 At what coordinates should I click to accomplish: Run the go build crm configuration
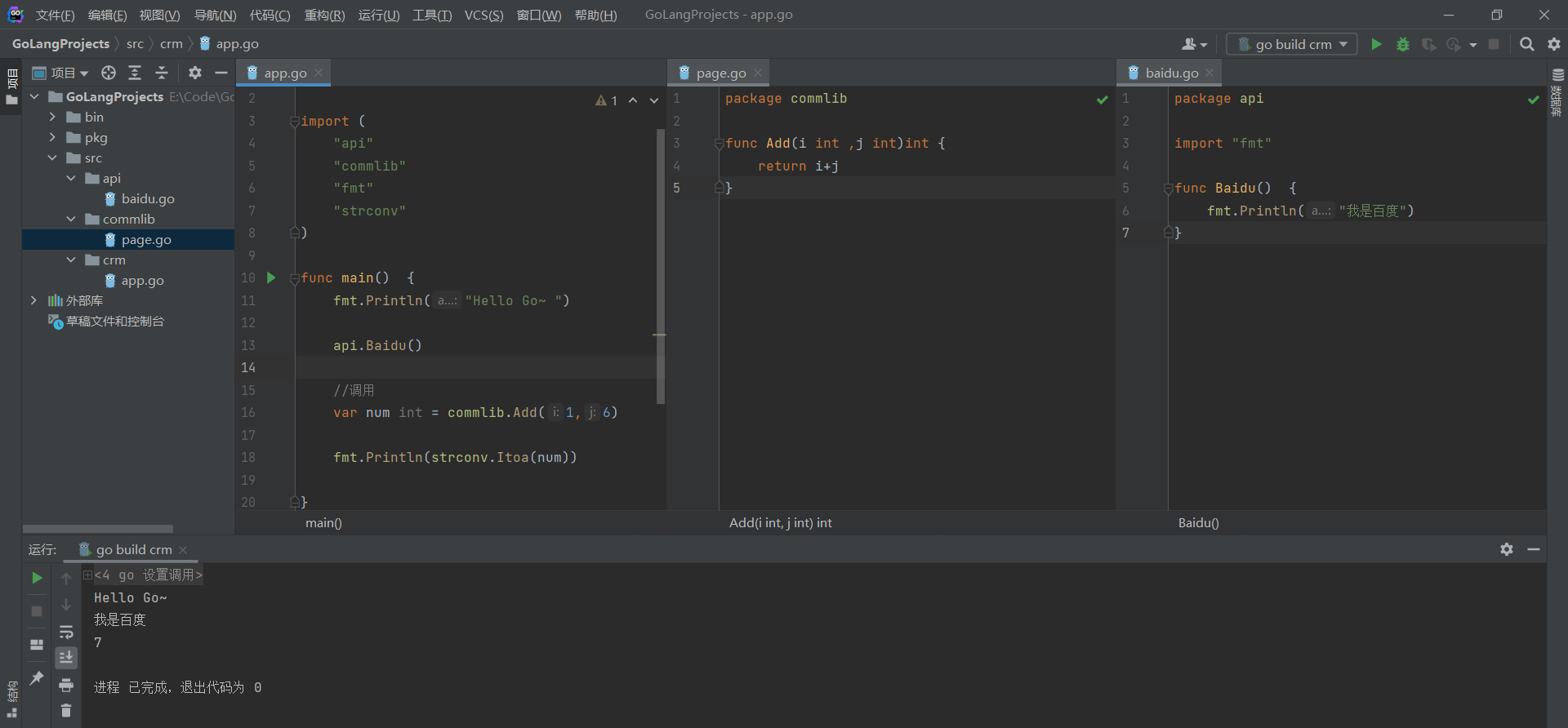coord(1377,44)
